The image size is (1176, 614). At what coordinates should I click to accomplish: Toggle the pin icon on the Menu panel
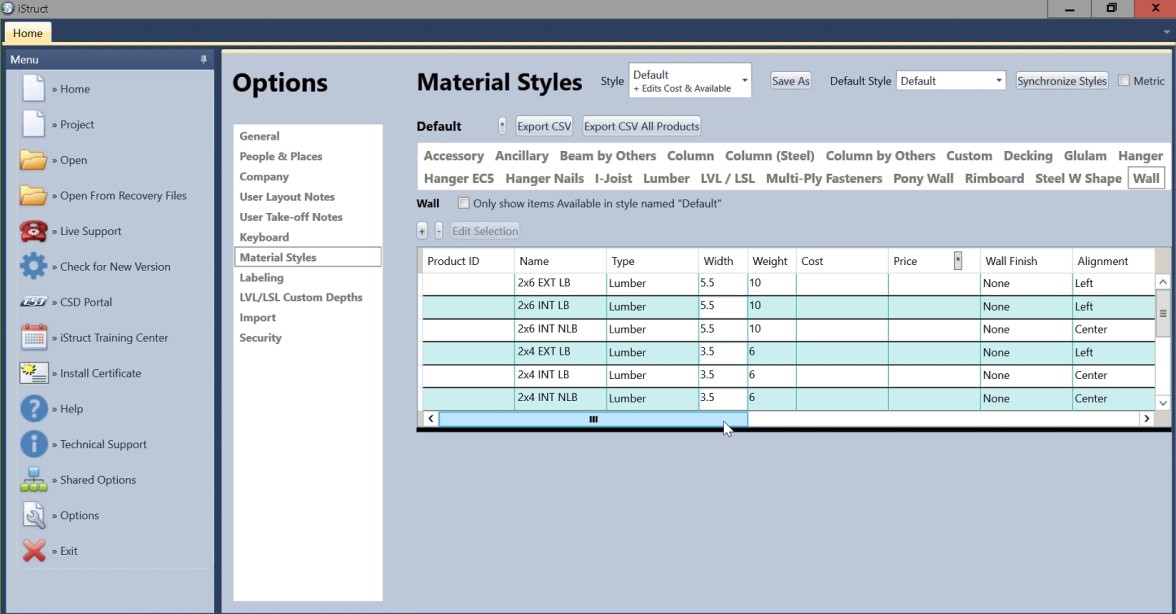204,60
